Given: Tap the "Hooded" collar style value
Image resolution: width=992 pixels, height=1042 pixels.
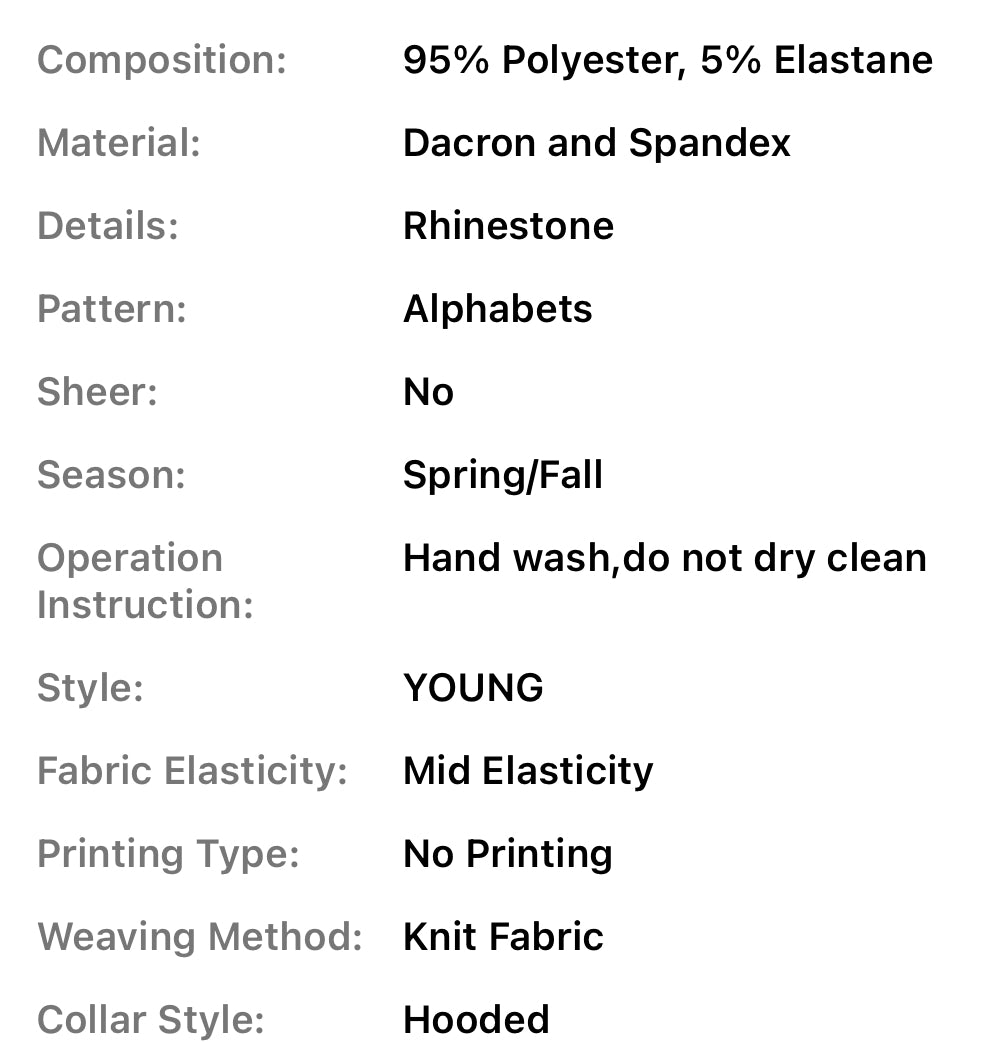Looking at the screenshot, I should 476,1020.
